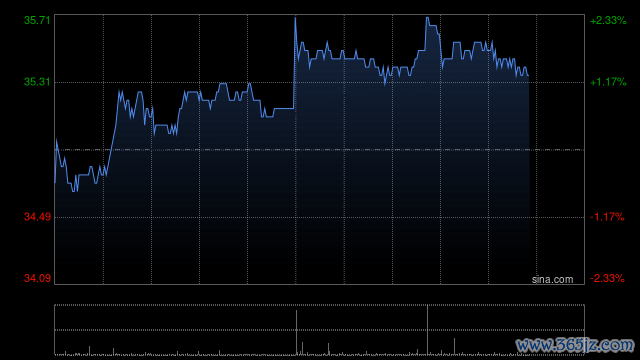The image size is (640, 360).
Task: Click the 34.09 bottom price label
Action: (x=37, y=278)
